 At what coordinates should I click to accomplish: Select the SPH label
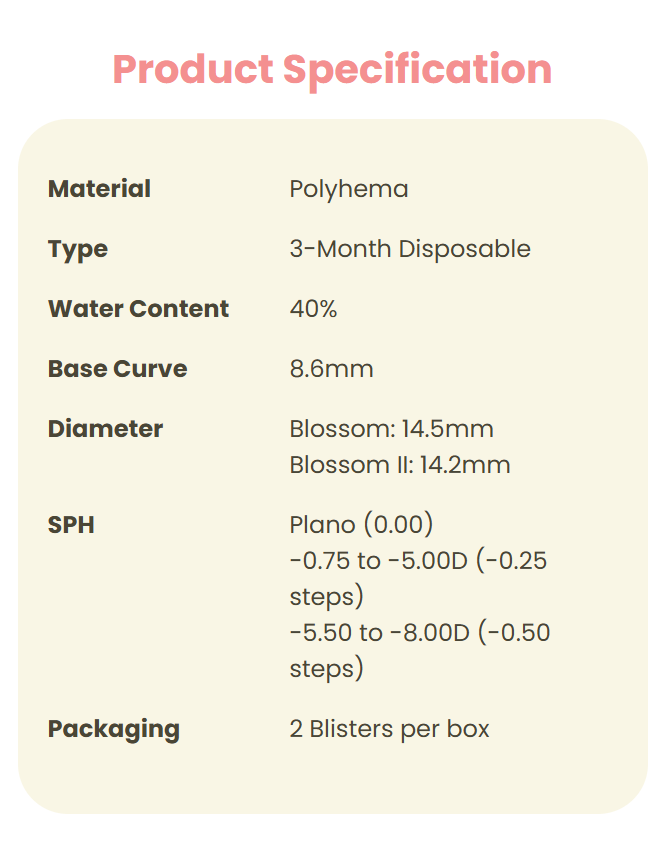[71, 524]
